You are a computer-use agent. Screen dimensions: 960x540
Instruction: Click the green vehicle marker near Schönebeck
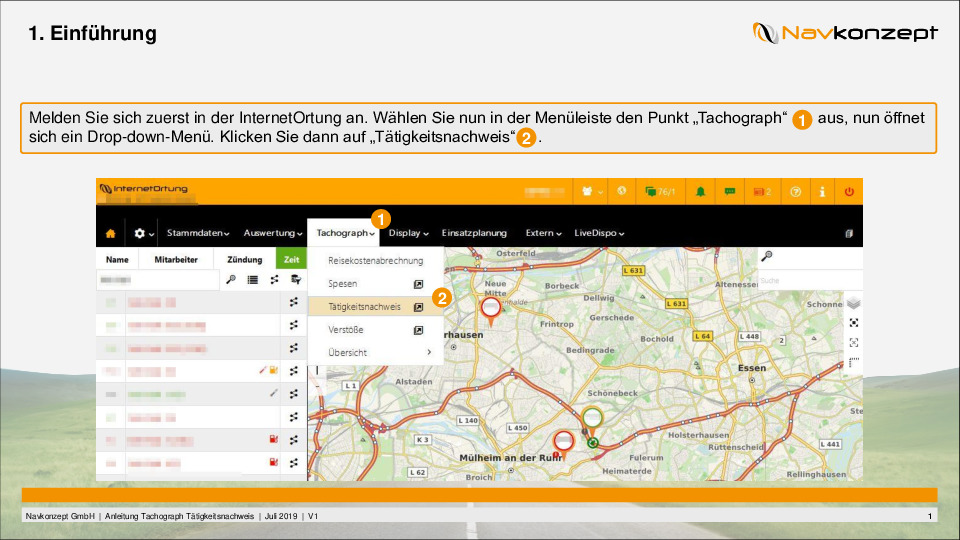pos(592,421)
